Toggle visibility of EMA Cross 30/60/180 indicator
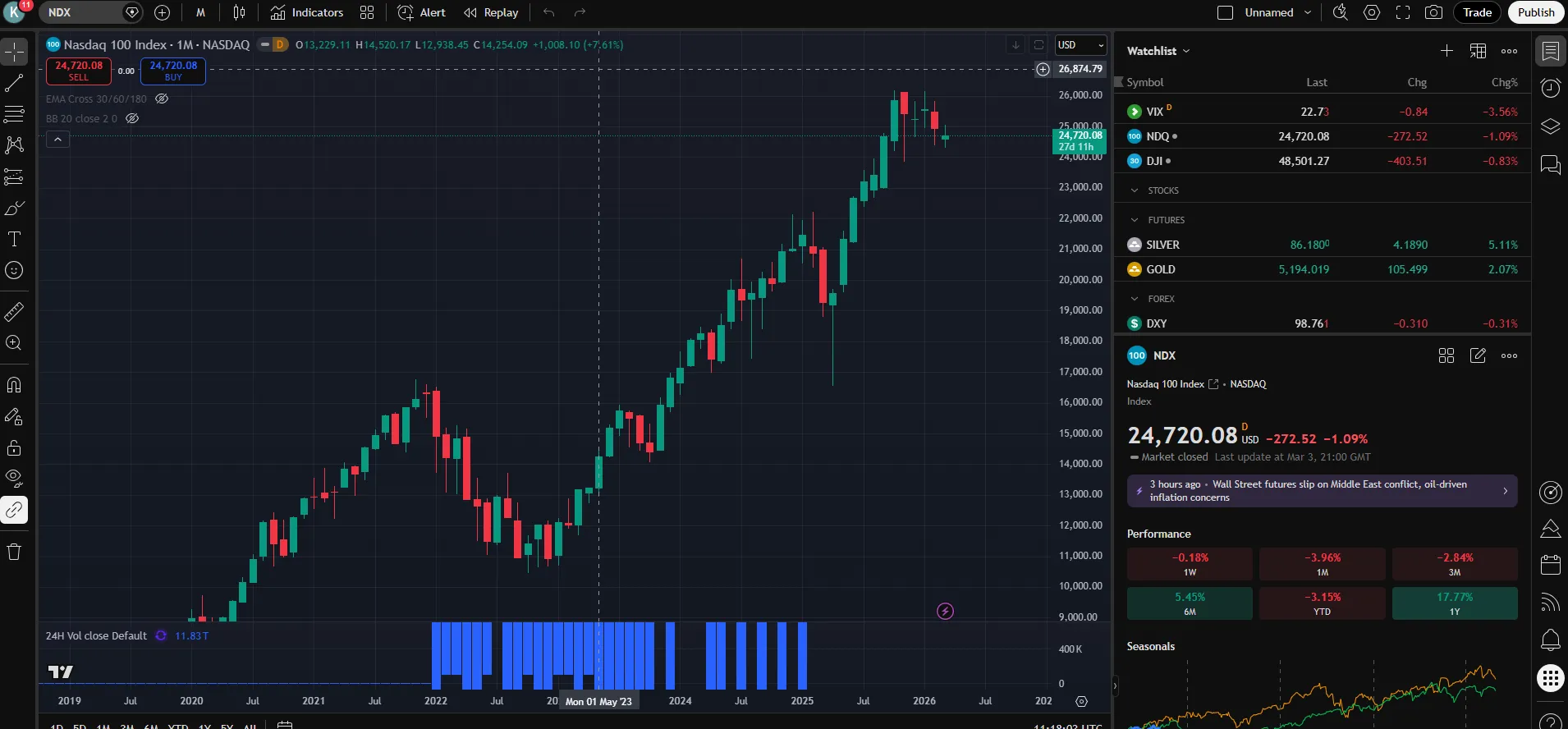 click(162, 99)
